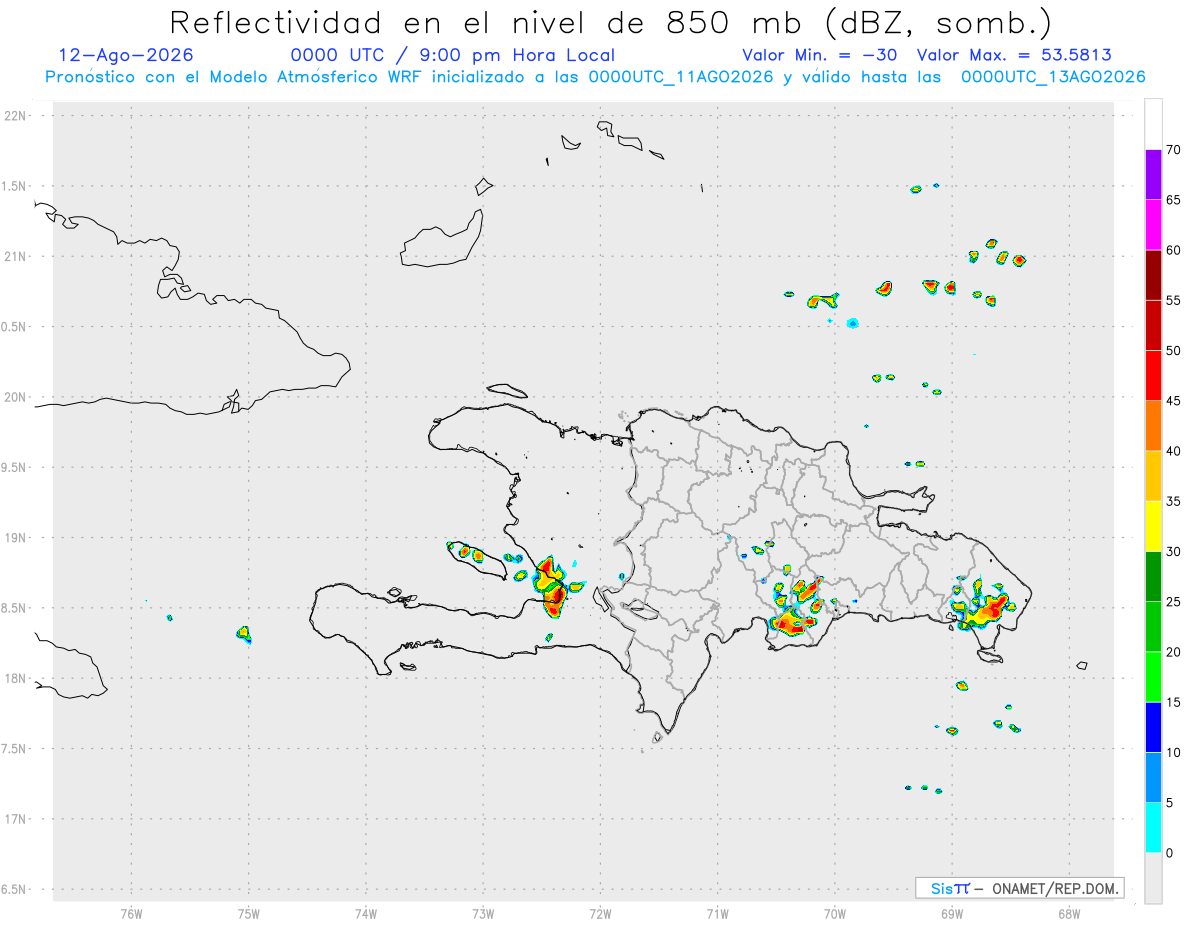Image resolution: width=1200 pixels, height=927 pixels.
Task: Select the colorbar tick label "35"
Action: [x=1174, y=501]
